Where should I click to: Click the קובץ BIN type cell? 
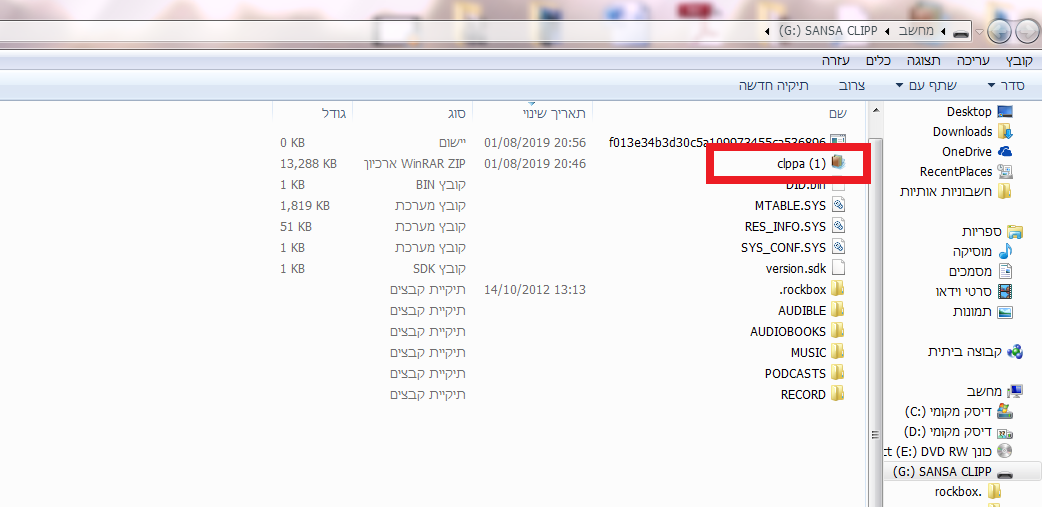[441, 184]
